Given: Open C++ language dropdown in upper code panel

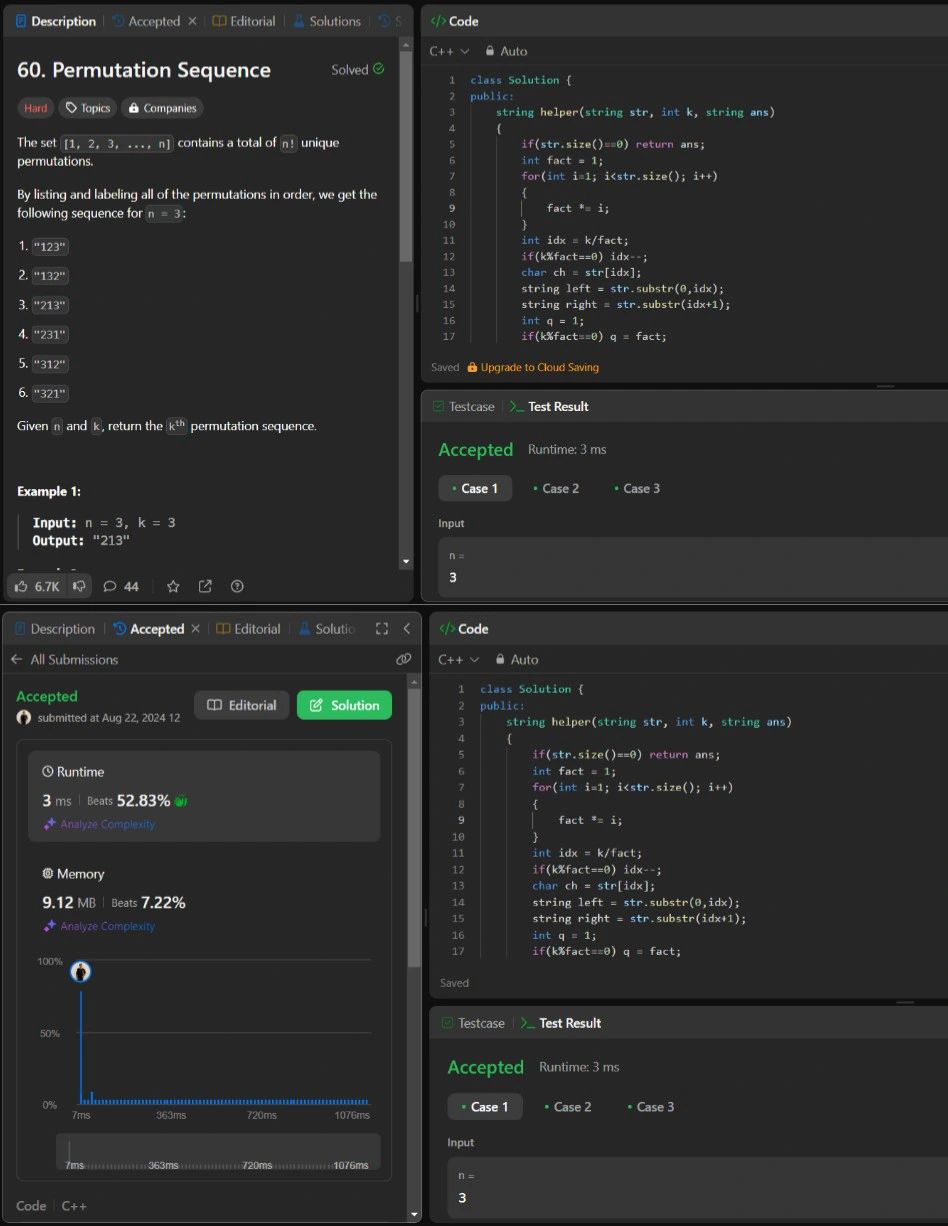Looking at the screenshot, I should pyautogui.click(x=448, y=51).
